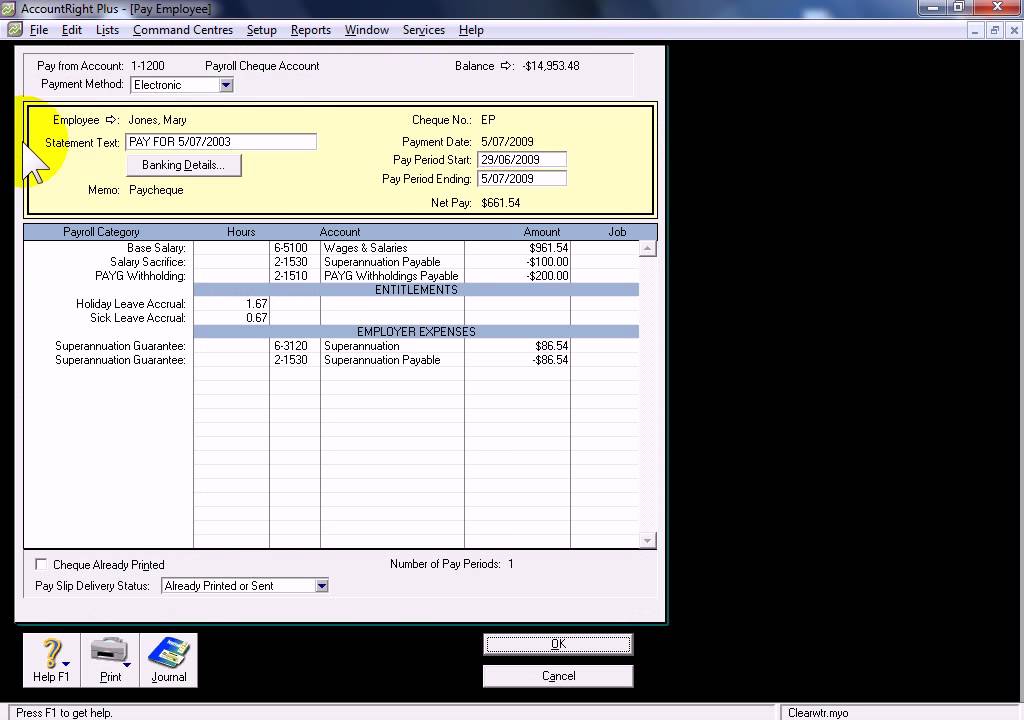The height and width of the screenshot is (720, 1024).
Task: Click Holiday Leave Accrual hours 1.67
Action: [x=257, y=304]
